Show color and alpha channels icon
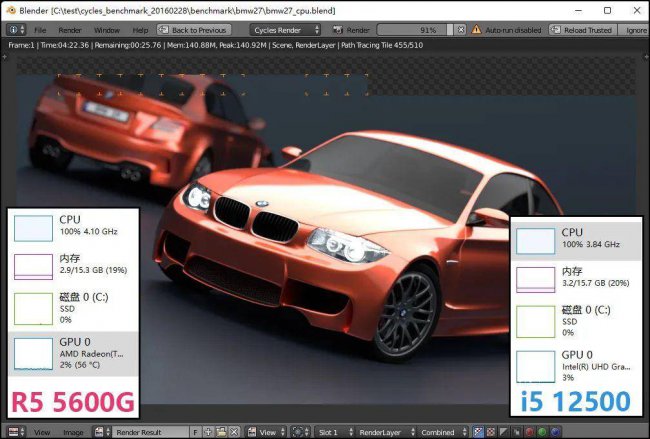The image size is (650, 439). click(478, 432)
